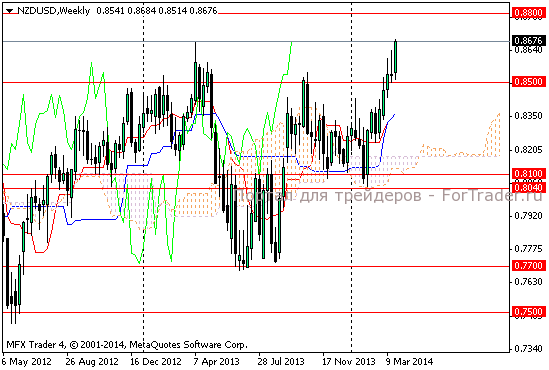Select the 0.8640 price scale value
549x370 pixels.
[x=528, y=50]
